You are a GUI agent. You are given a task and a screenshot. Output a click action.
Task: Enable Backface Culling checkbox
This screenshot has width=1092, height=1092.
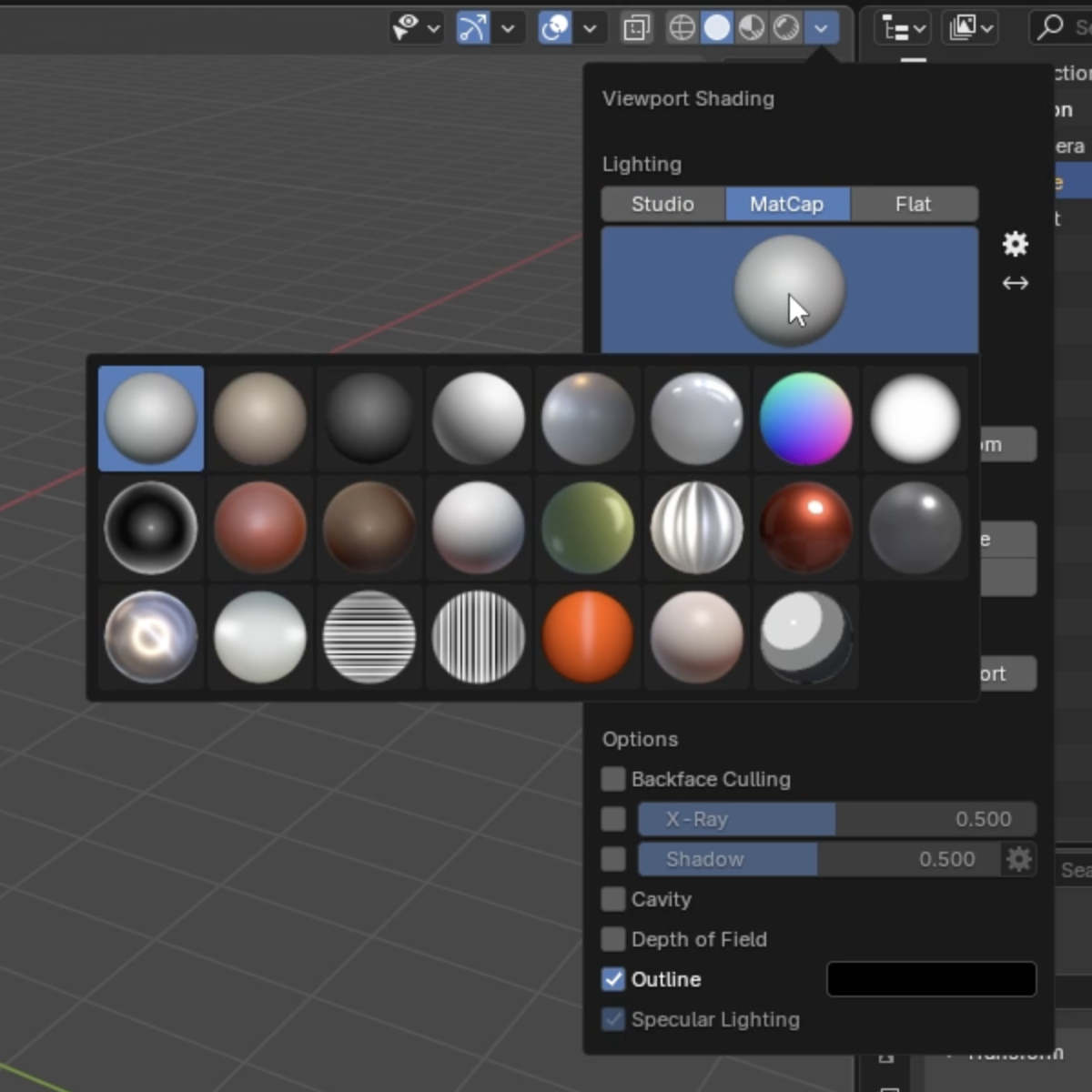[613, 779]
